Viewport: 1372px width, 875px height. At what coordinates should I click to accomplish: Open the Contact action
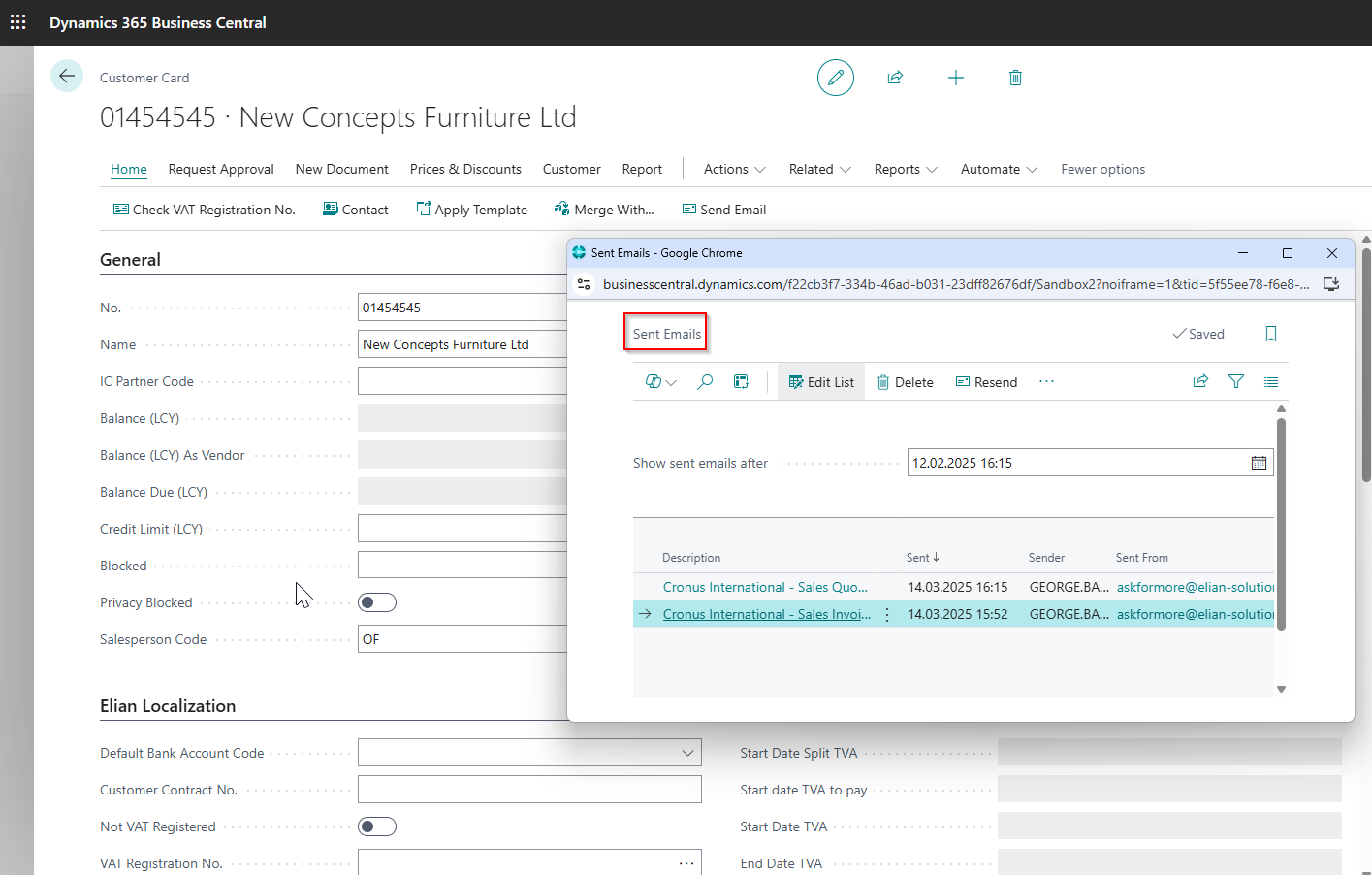(355, 210)
